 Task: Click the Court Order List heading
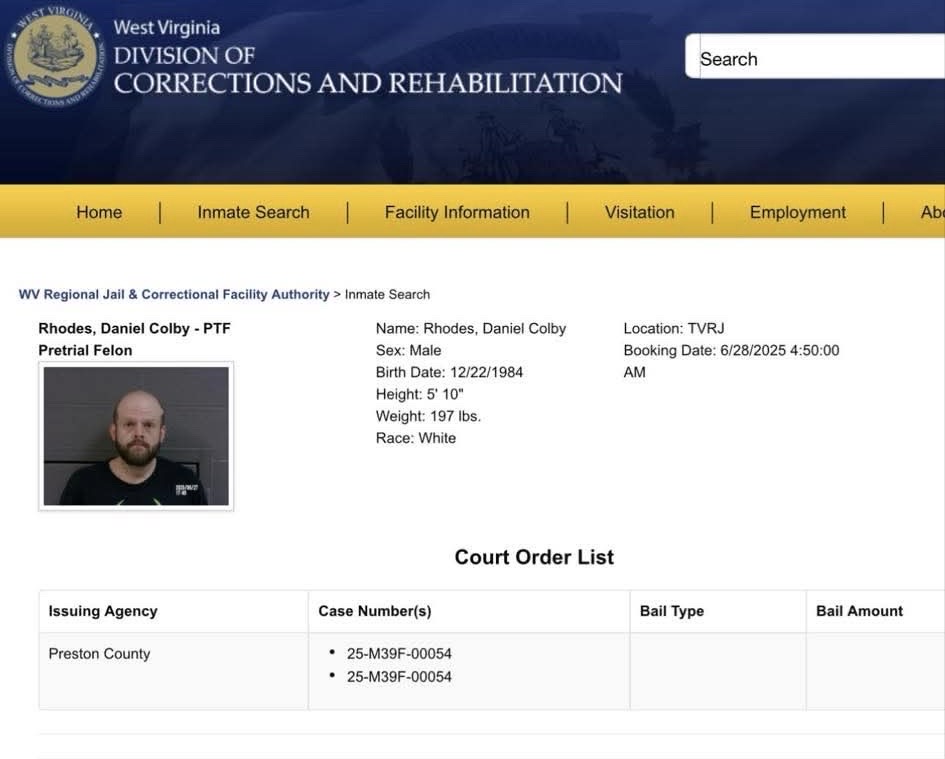click(534, 557)
